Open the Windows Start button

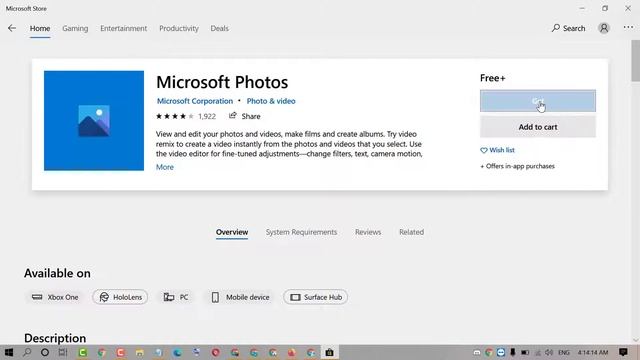click(9, 352)
